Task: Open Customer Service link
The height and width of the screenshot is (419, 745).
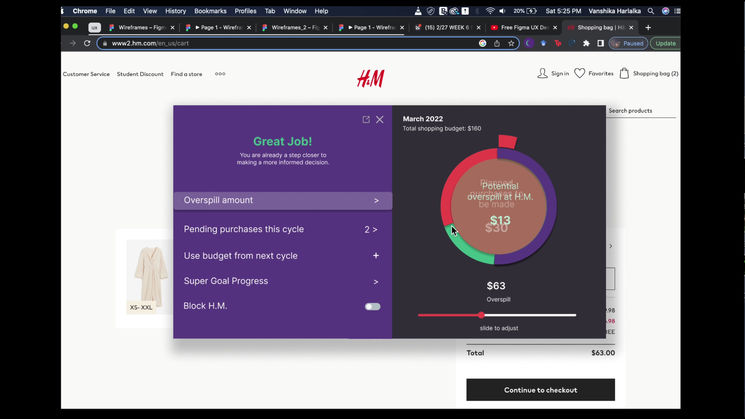Action: click(x=86, y=74)
